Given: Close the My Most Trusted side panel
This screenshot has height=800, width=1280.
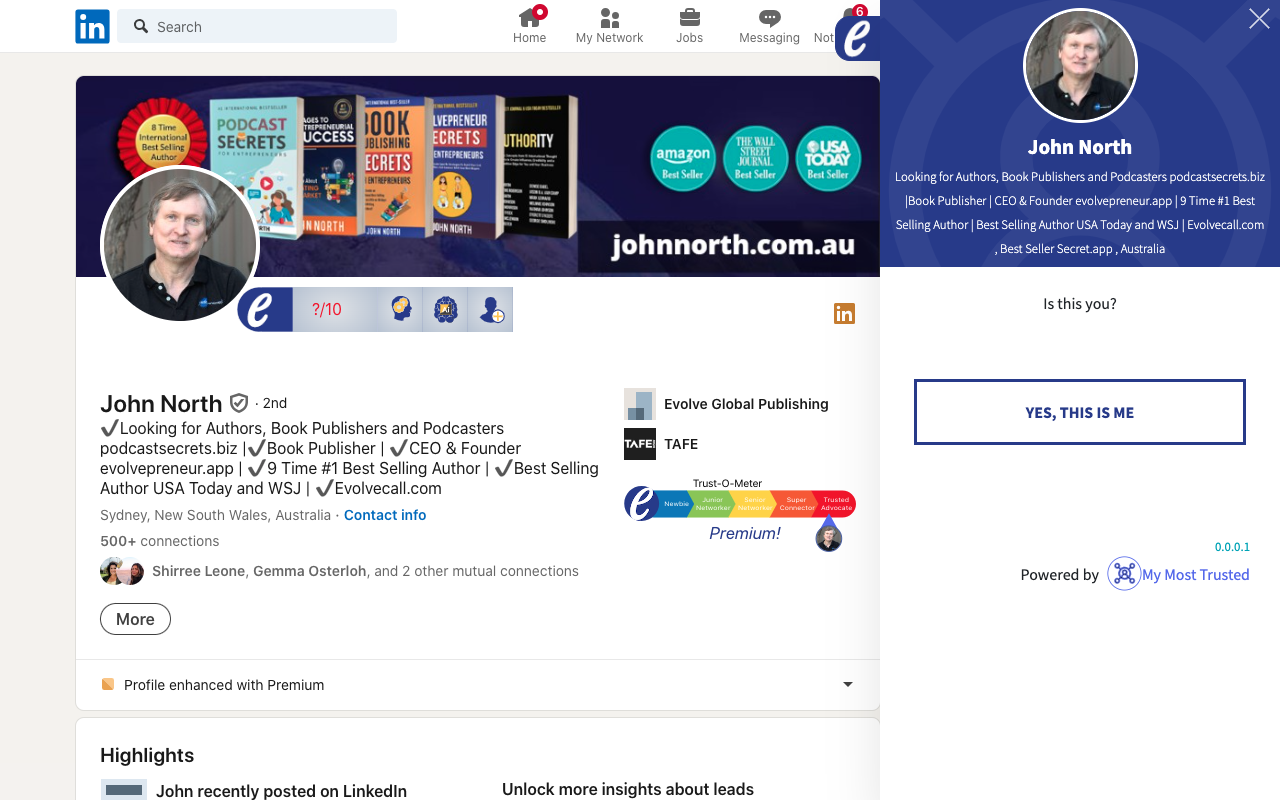Looking at the screenshot, I should coord(1259,19).
